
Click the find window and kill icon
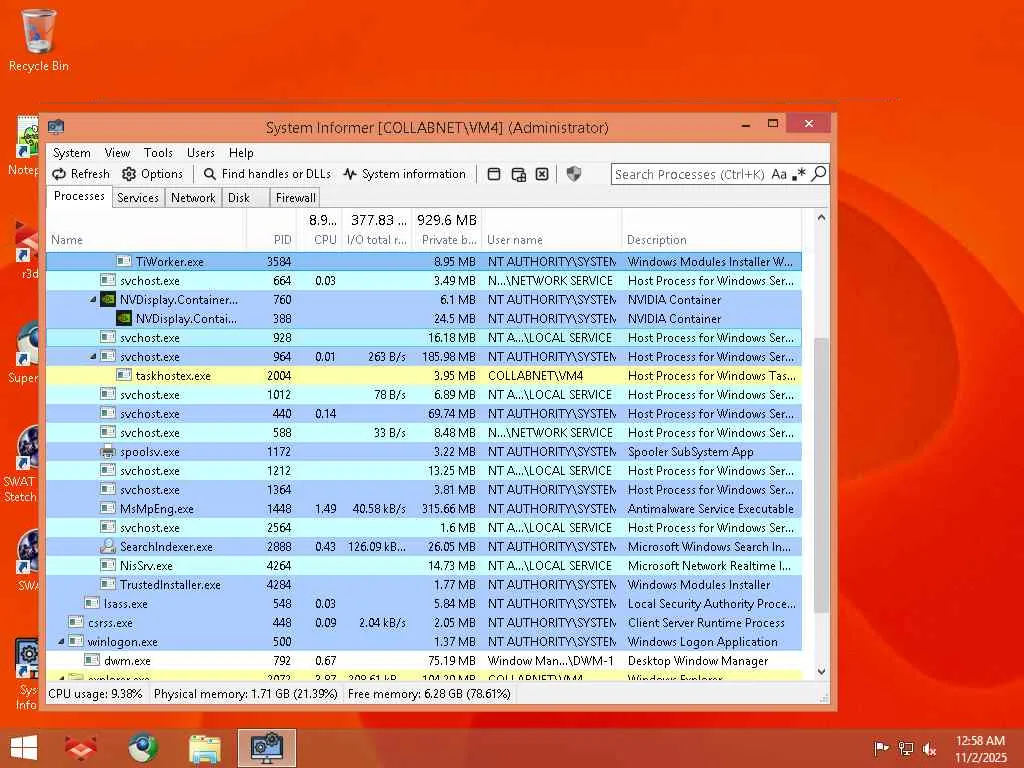coord(542,174)
